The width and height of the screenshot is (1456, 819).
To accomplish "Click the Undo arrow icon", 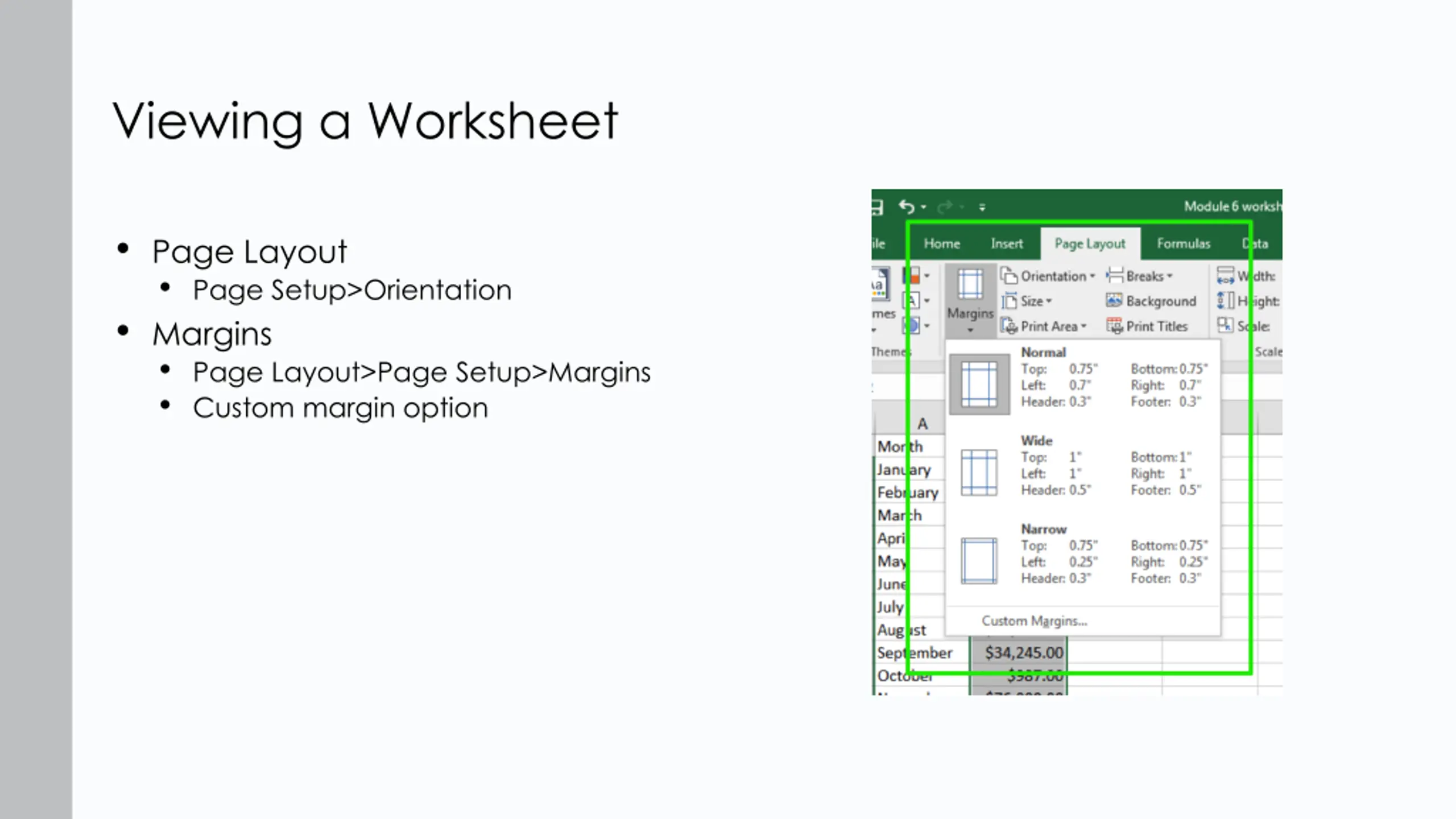I will (907, 206).
